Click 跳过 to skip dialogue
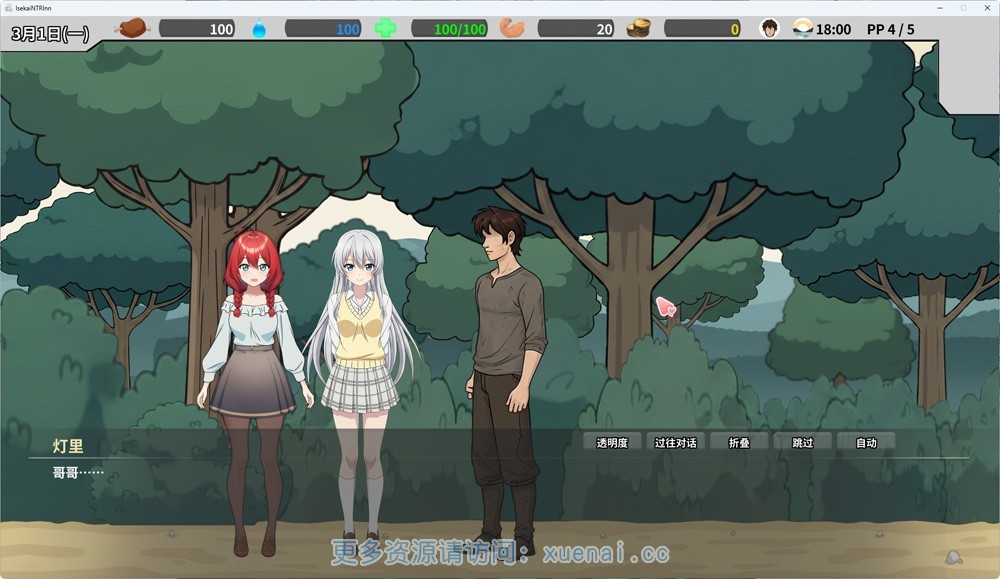This screenshot has height=579, width=1000. tap(802, 442)
